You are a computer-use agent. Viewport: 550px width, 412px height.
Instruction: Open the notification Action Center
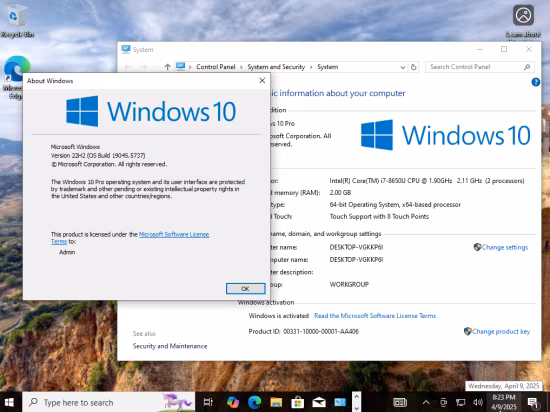coord(533,403)
